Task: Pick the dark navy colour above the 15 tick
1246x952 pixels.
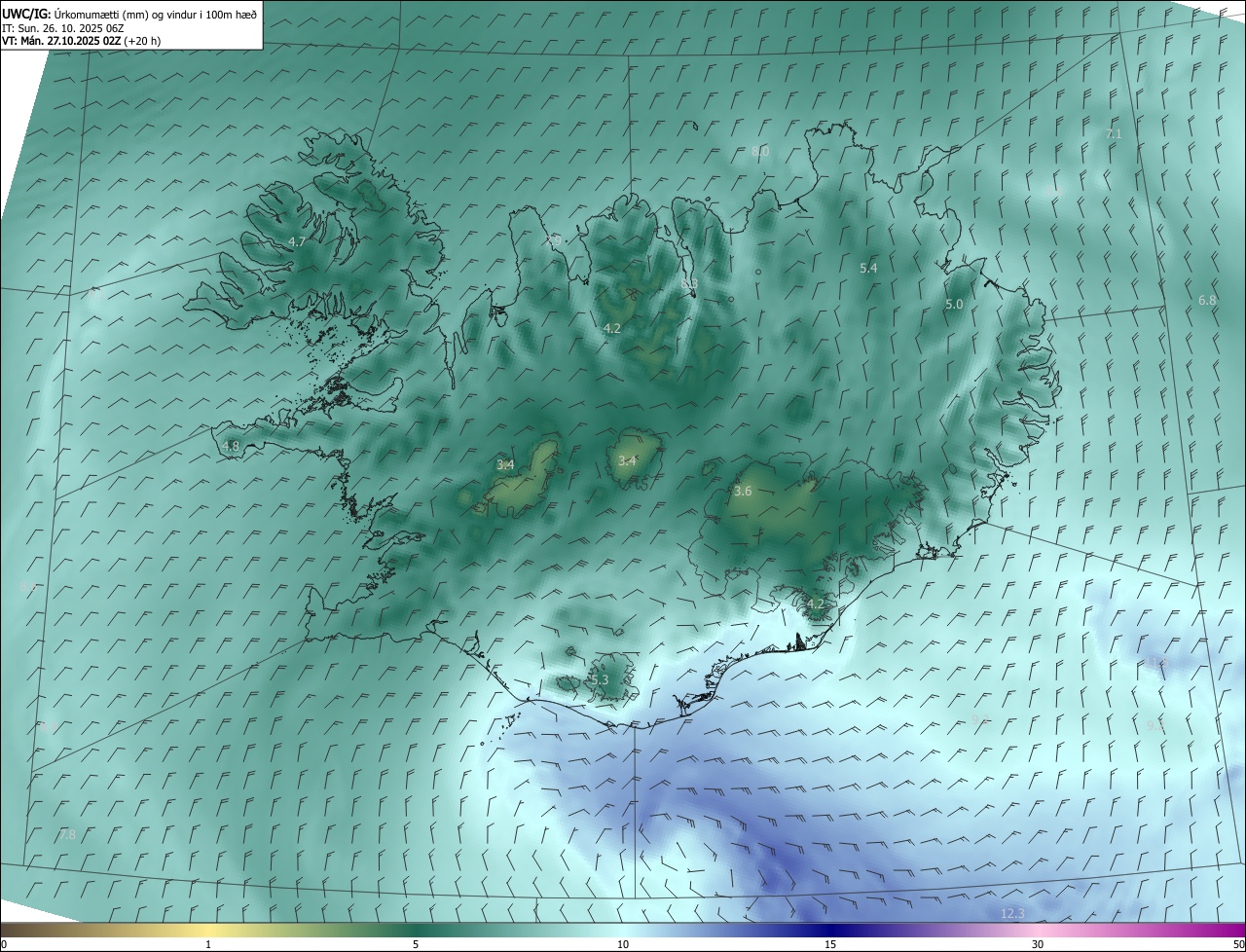Action: click(x=830, y=930)
